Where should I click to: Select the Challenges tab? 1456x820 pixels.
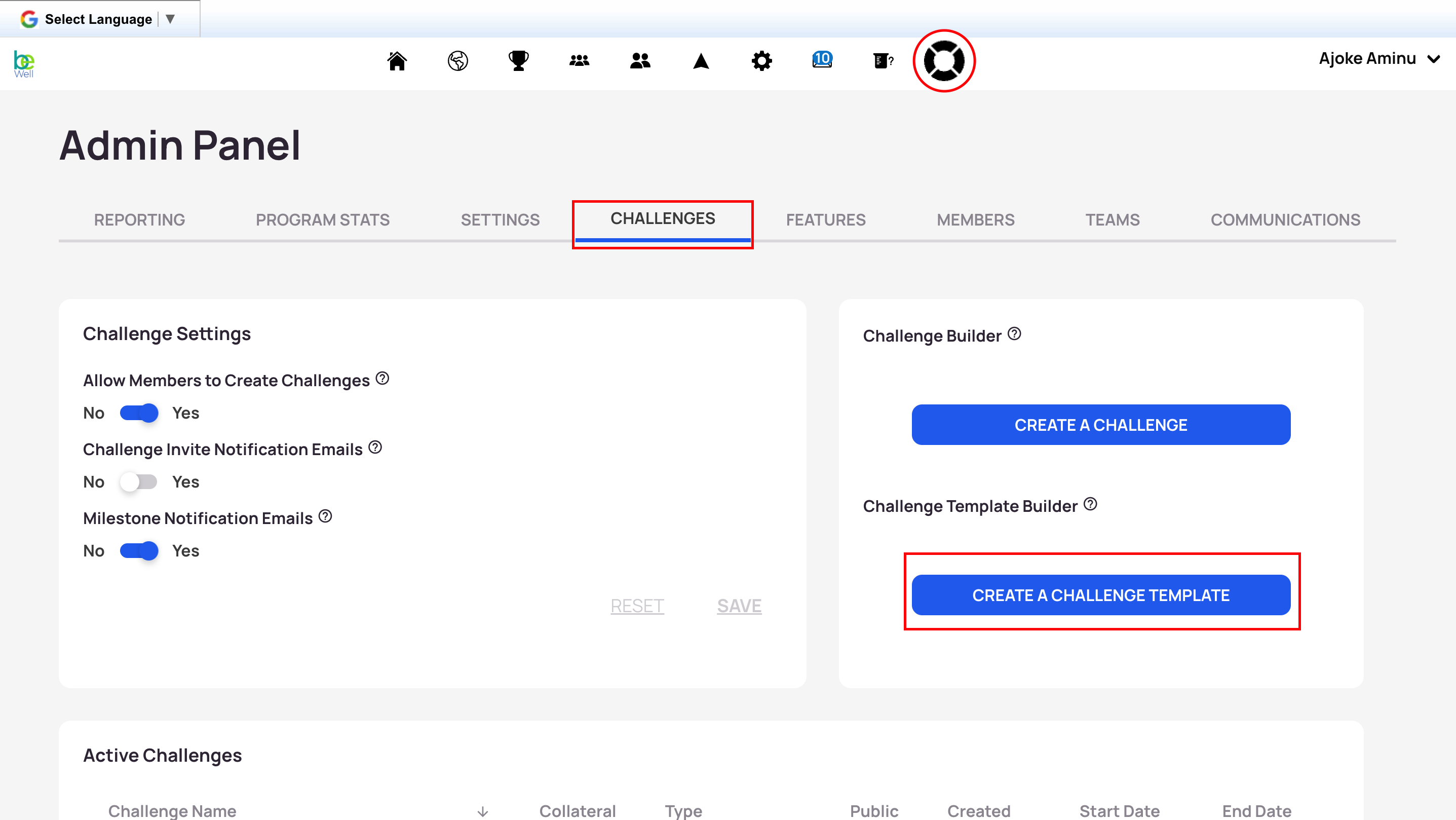pyautogui.click(x=663, y=218)
